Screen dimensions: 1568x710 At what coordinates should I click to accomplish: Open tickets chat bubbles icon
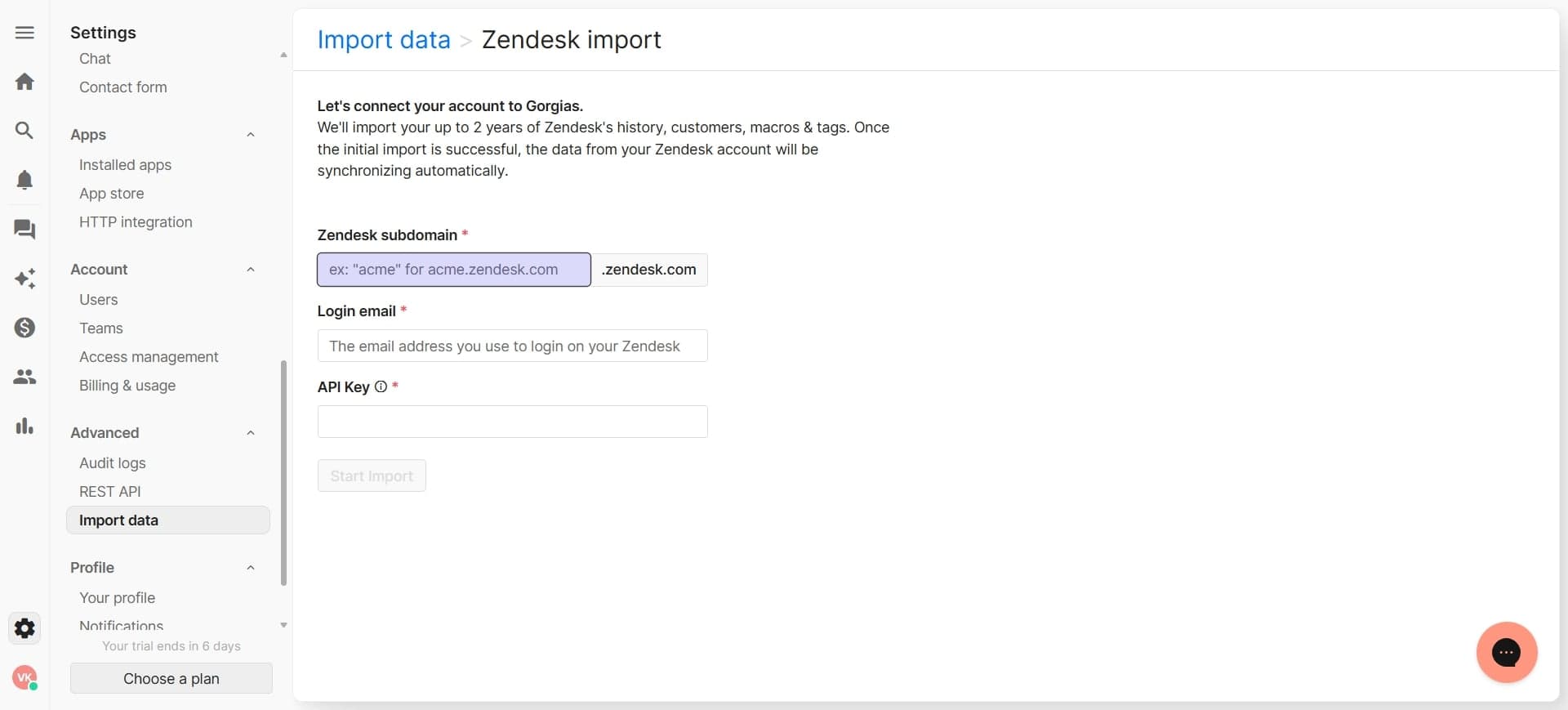pyautogui.click(x=24, y=230)
